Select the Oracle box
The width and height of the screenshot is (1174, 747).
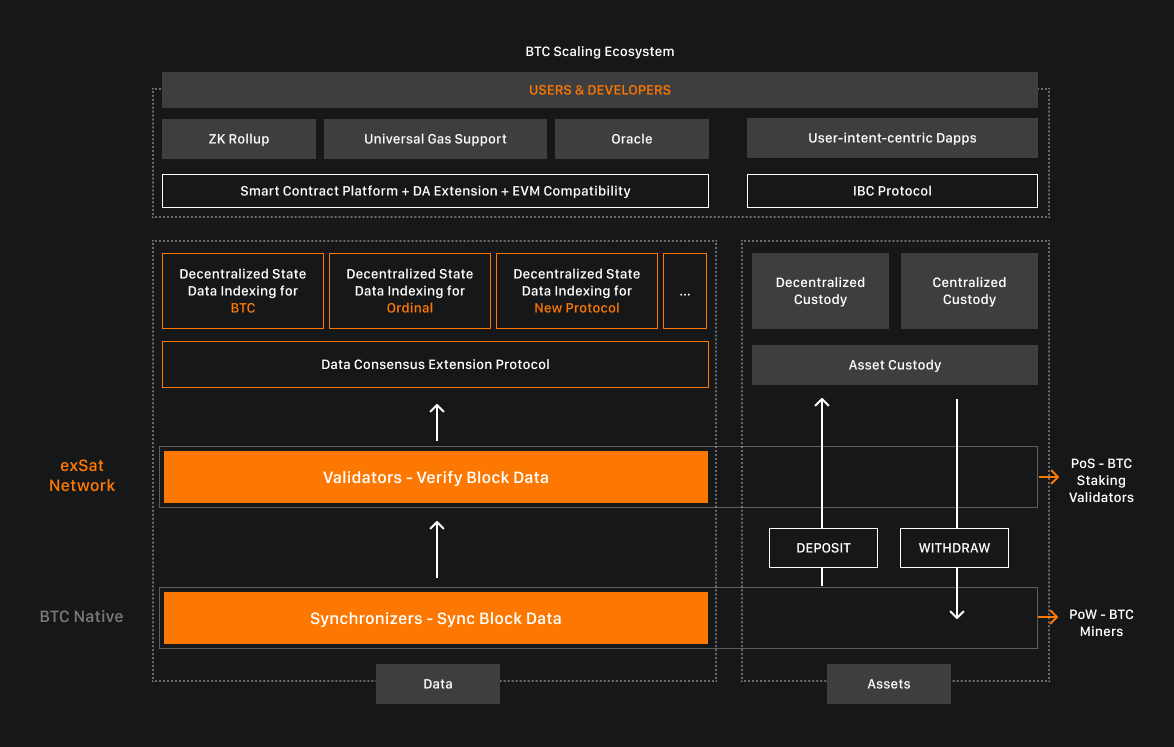pos(632,138)
